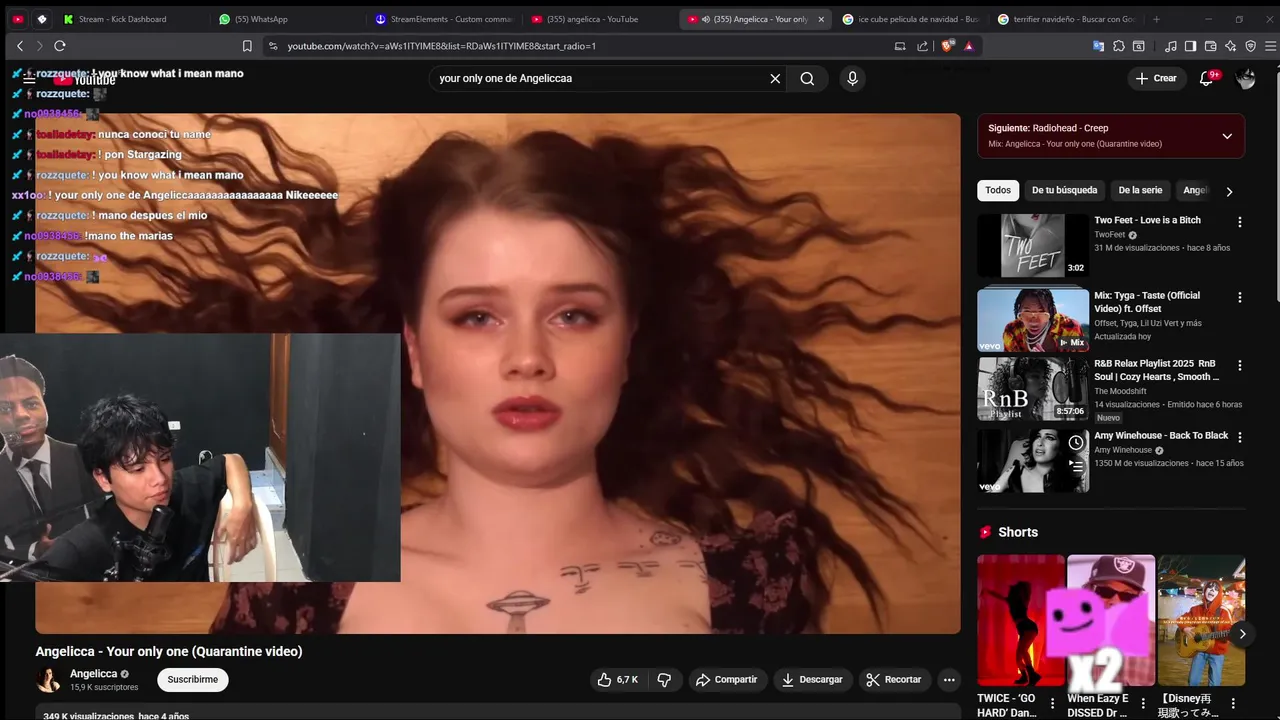Open options menu for R&B Relax Playlist
1280x720 pixels.
1240,367
